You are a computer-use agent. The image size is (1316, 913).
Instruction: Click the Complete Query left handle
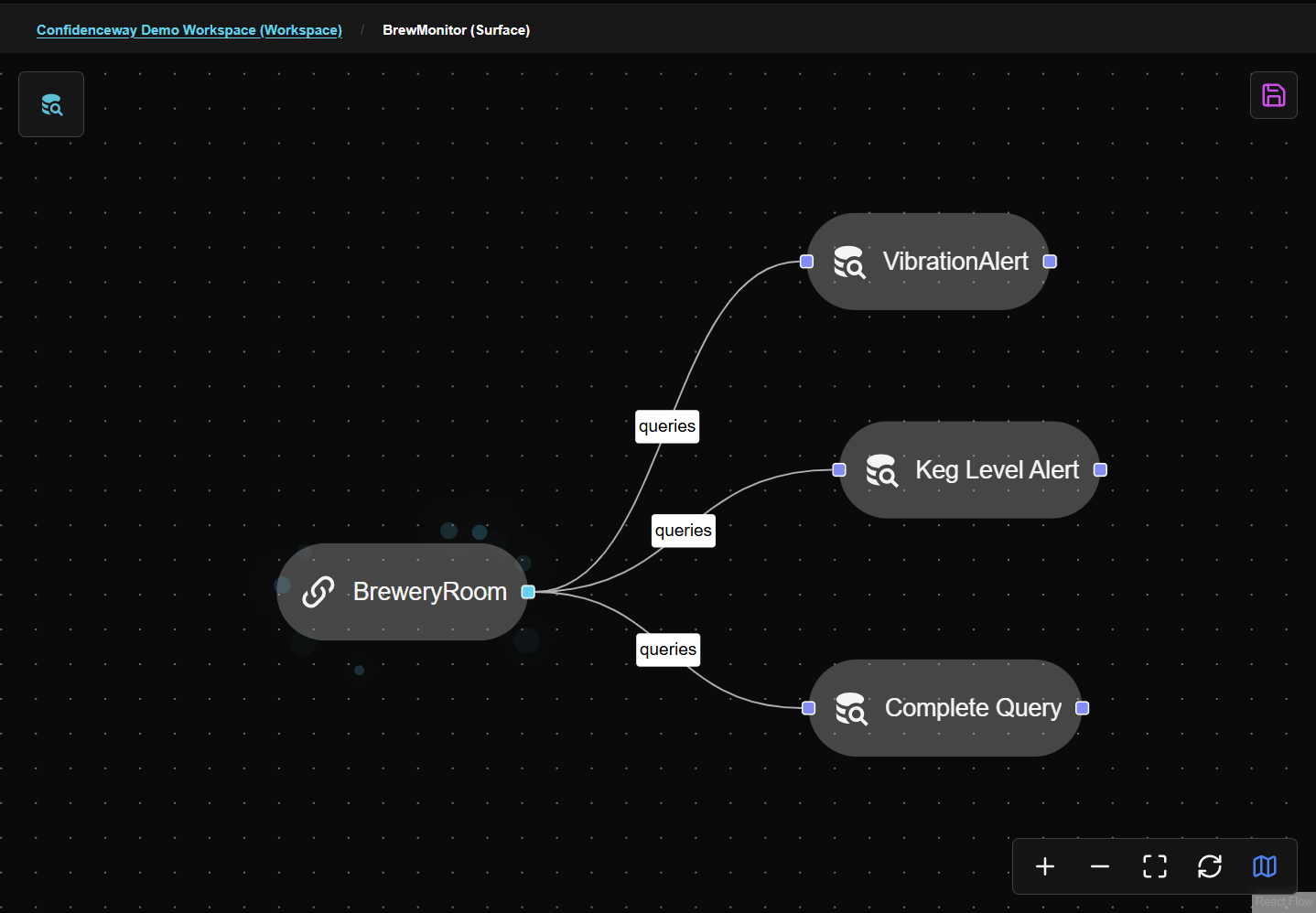click(x=808, y=708)
